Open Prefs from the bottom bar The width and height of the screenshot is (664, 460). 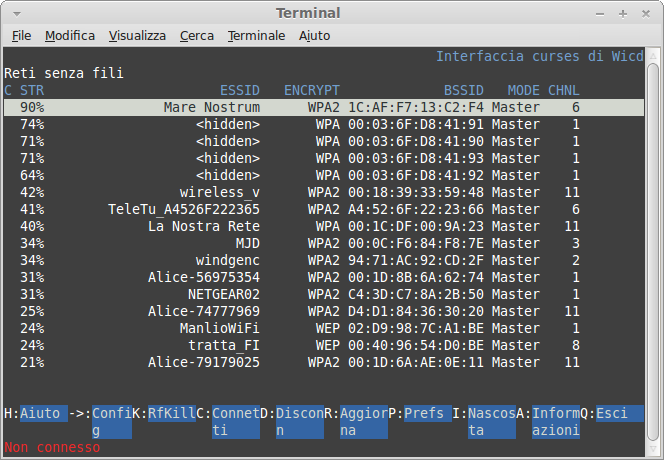pos(424,413)
